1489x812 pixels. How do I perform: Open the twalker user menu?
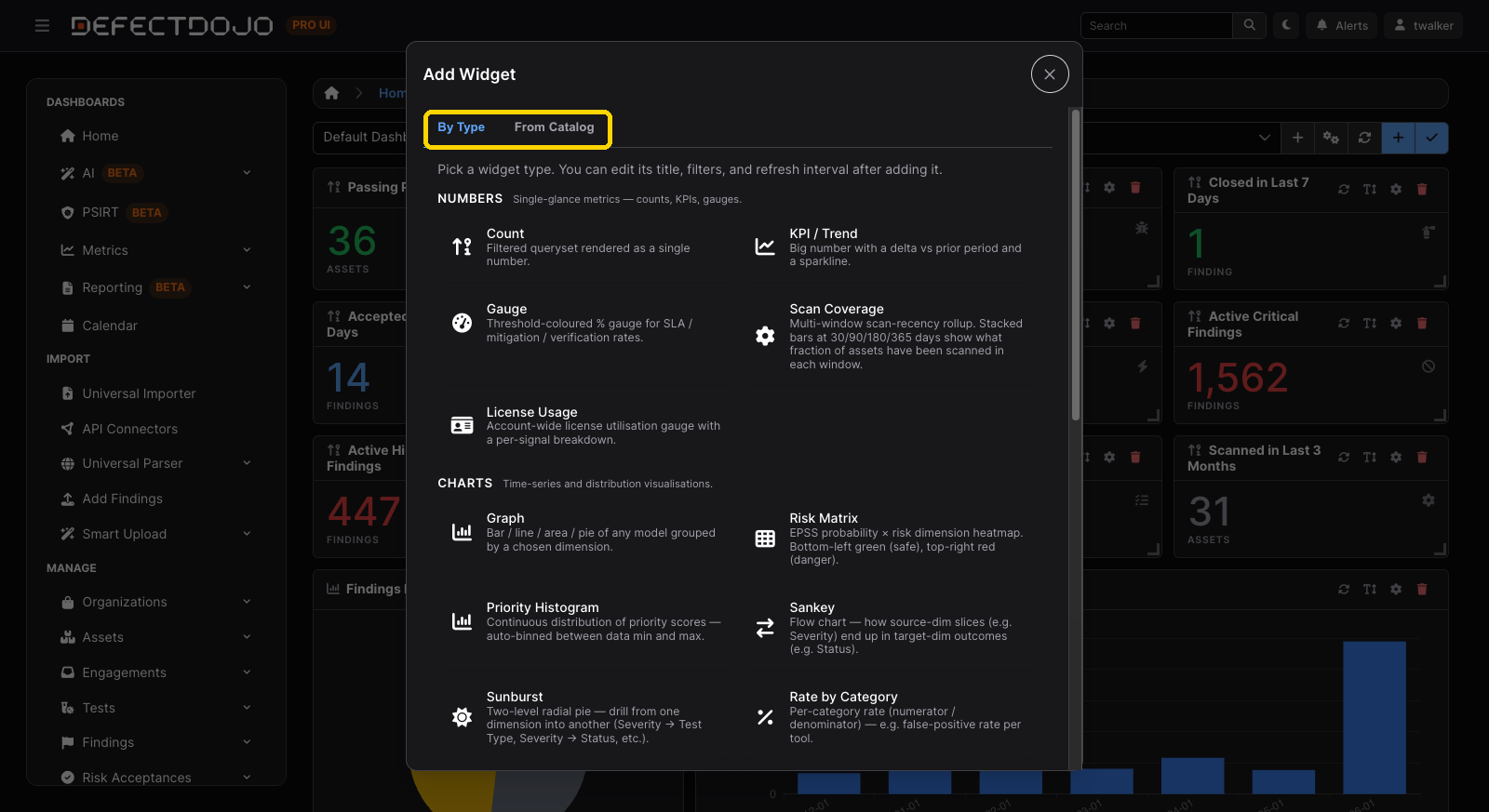(x=1423, y=25)
